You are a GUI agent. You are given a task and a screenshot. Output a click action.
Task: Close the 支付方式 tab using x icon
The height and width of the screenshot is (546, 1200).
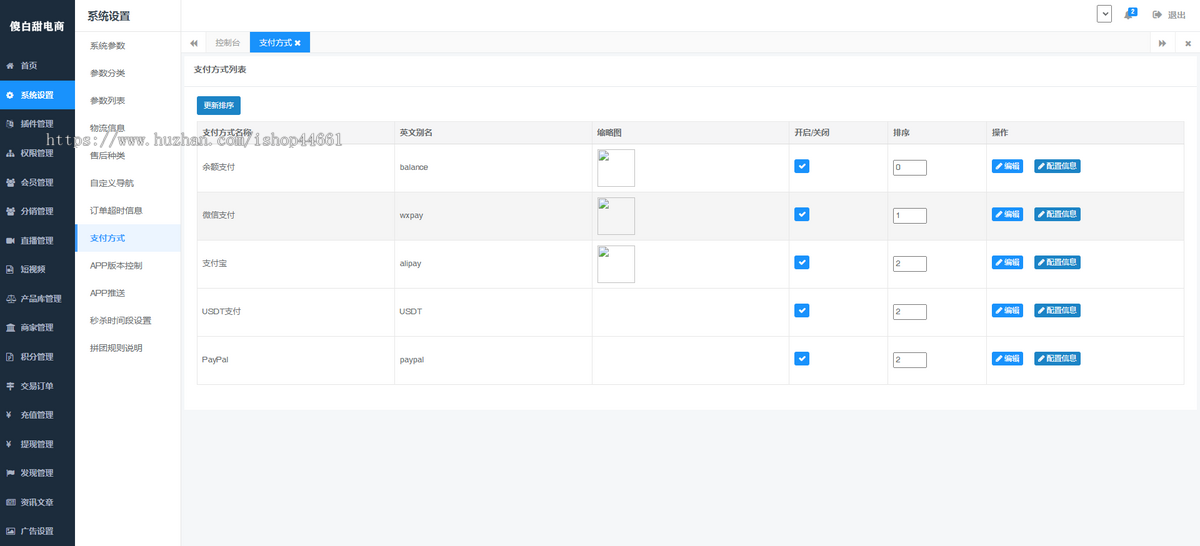297,43
